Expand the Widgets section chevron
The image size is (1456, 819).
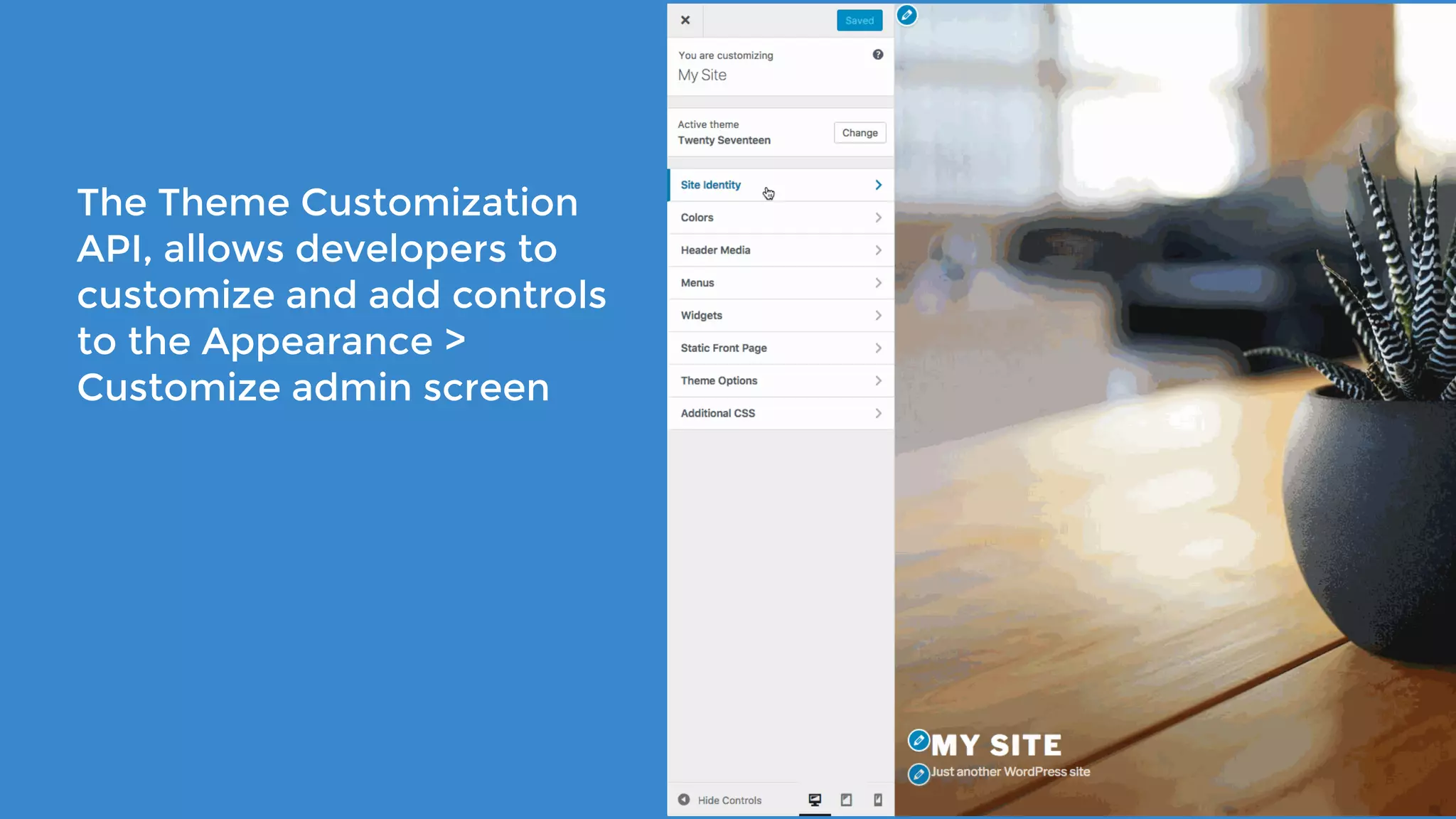(878, 316)
